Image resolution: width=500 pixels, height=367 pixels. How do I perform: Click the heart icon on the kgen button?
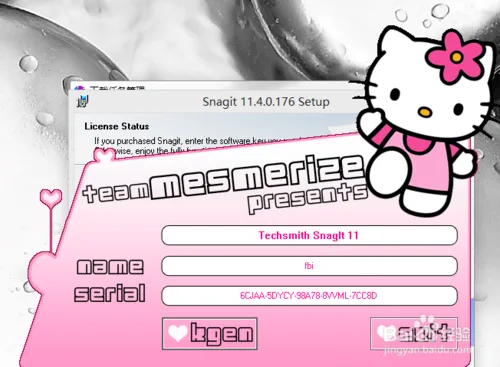coord(177,333)
